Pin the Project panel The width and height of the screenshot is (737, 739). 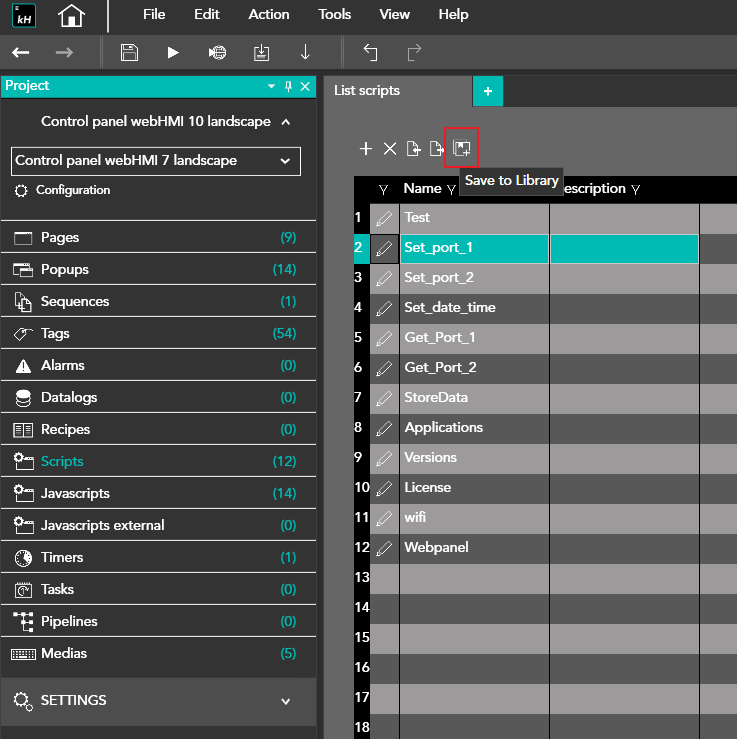click(289, 86)
